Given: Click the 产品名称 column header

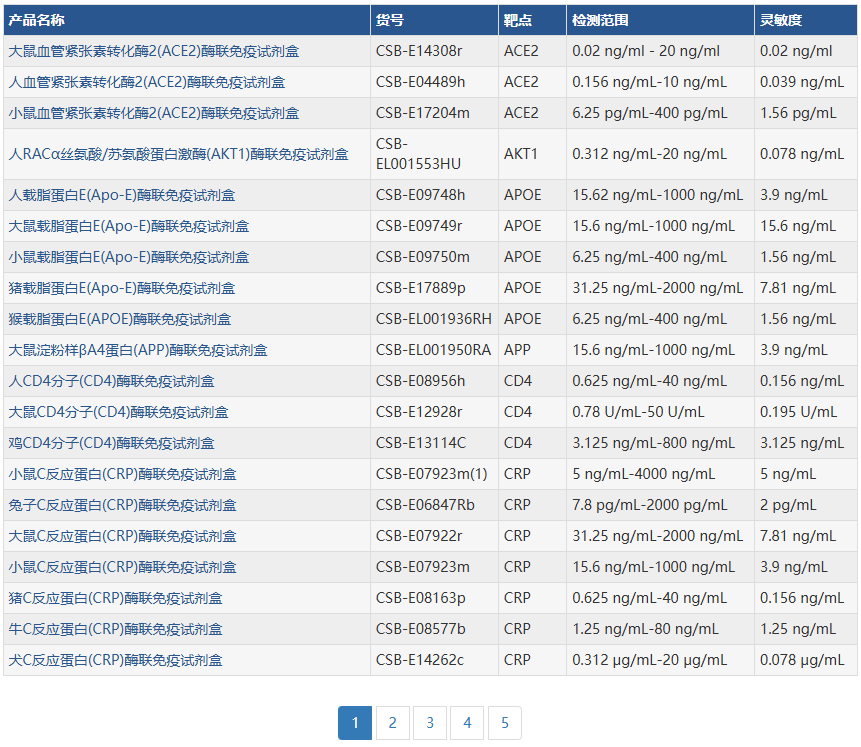Looking at the screenshot, I should point(37,20).
